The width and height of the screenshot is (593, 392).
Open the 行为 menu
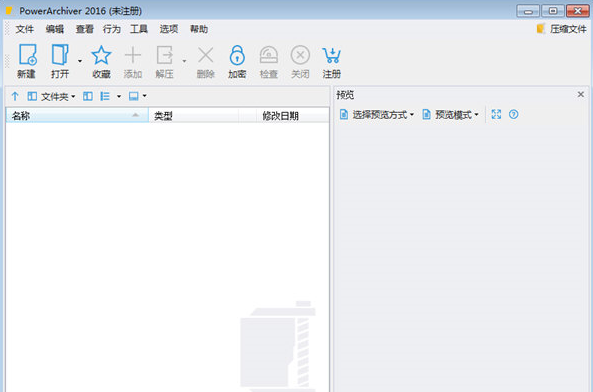point(112,29)
